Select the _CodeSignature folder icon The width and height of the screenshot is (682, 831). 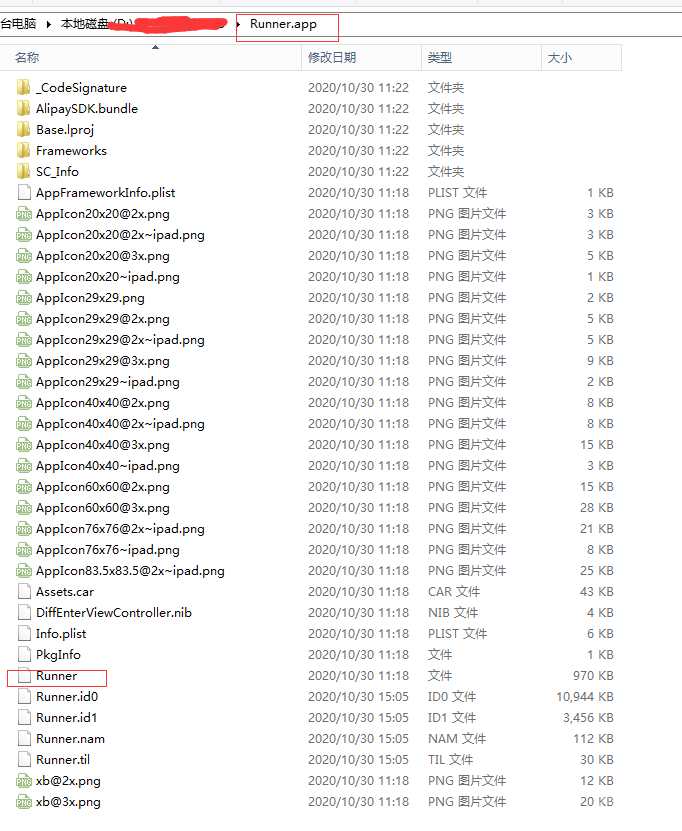(x=23, y=87)
